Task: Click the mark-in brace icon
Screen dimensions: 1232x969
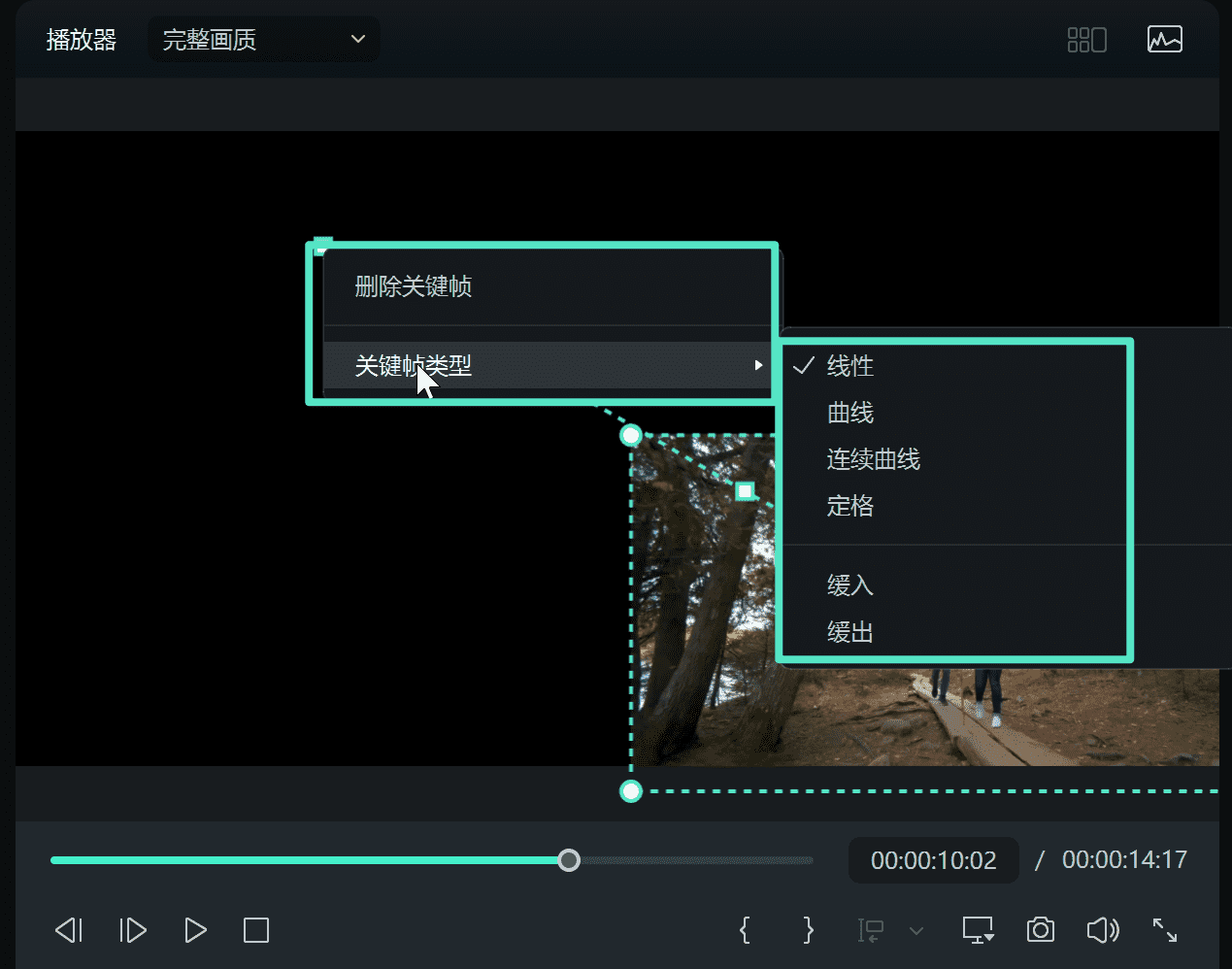Action: click(x=745, y=930)
